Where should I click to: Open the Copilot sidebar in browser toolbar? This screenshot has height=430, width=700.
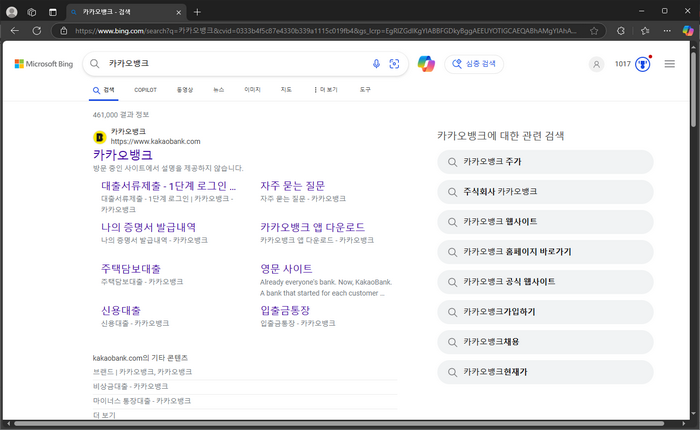click(x=688, y=31)
